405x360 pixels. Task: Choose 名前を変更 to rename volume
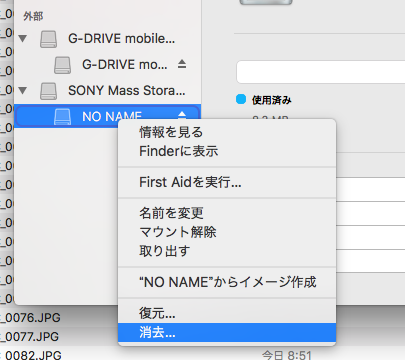point(227,213)
